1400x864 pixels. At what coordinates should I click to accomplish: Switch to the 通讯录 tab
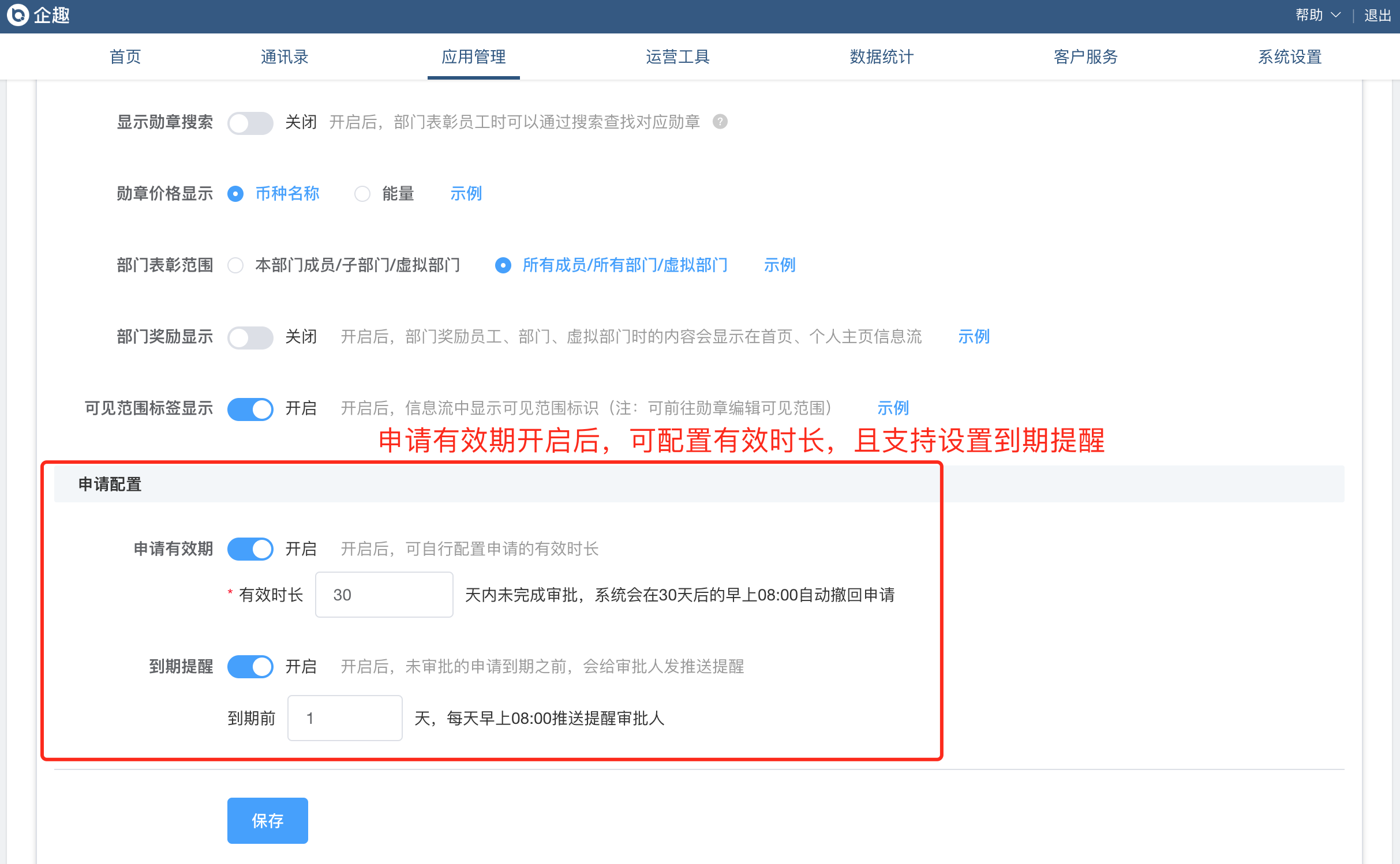[284, 57]
